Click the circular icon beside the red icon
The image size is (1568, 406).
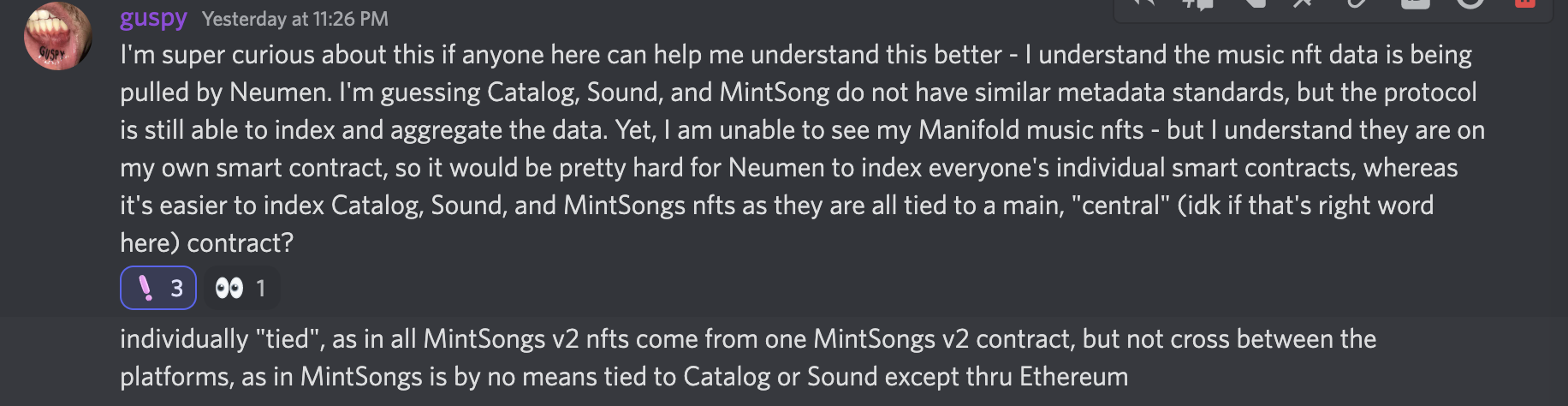1470,3
